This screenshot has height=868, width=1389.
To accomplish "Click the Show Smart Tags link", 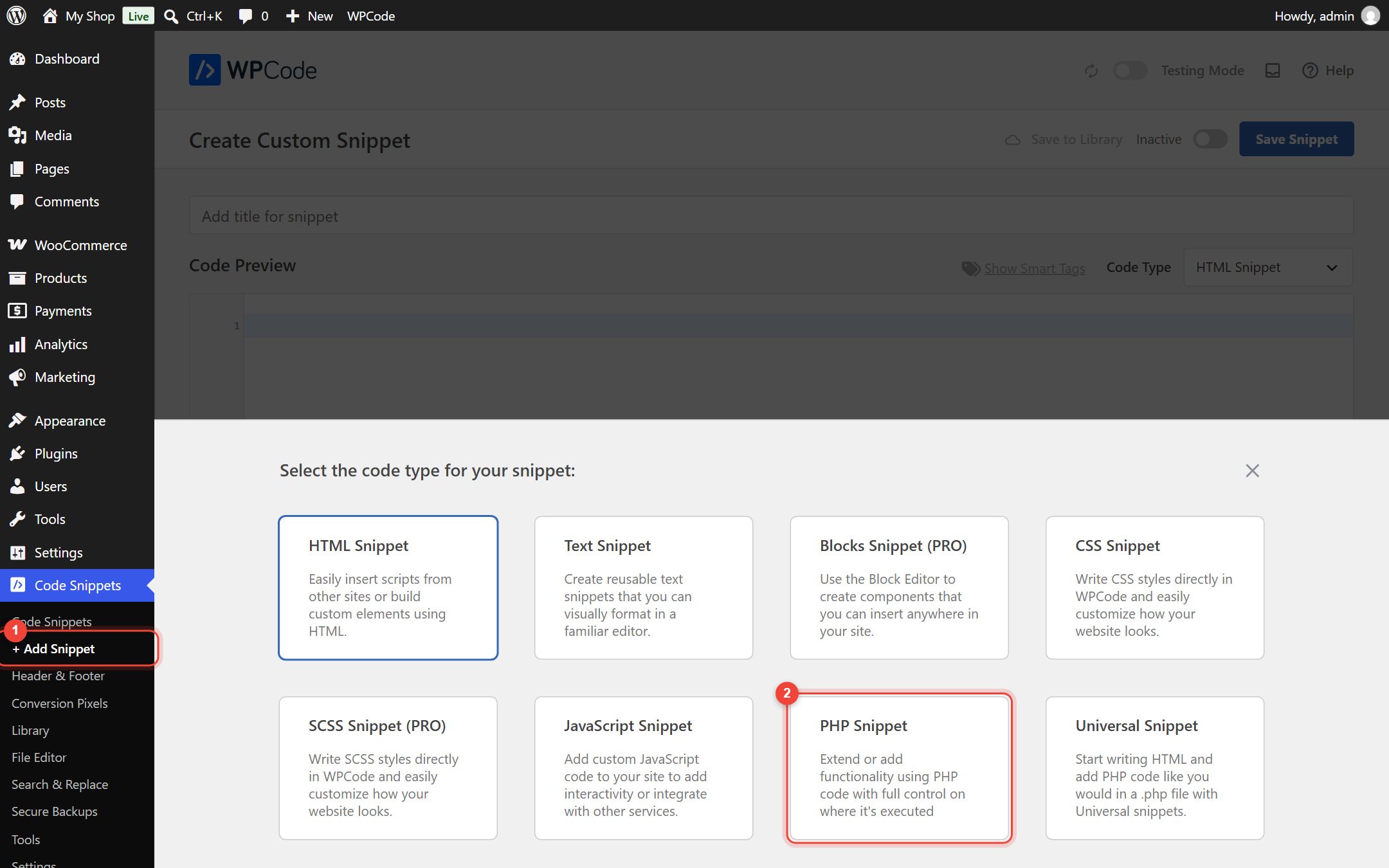I will pyautogui.click(x=1034, y=268).
